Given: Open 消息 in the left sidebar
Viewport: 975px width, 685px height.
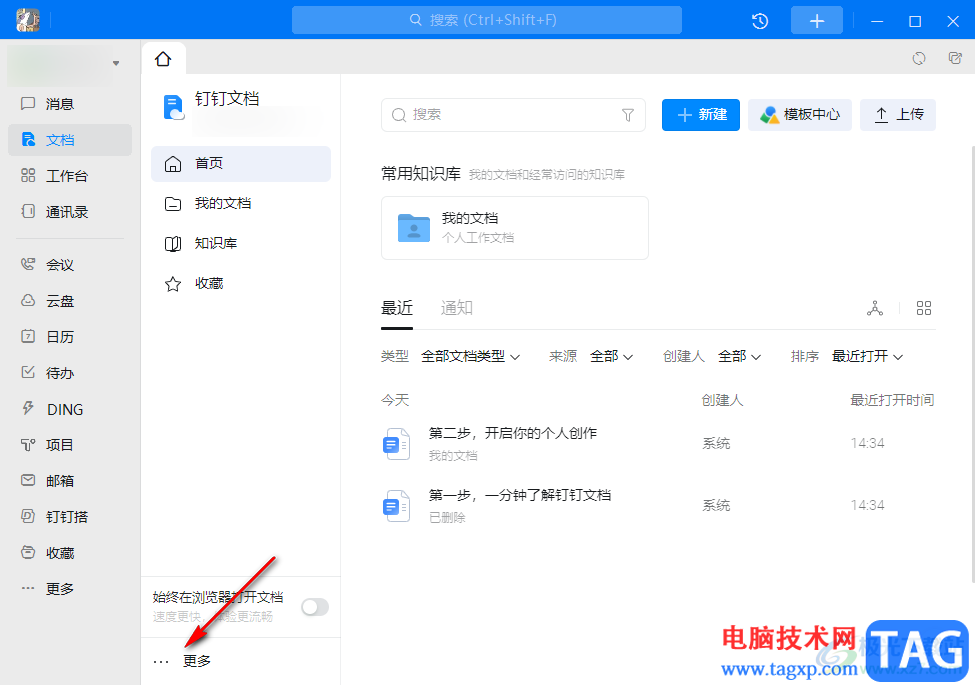Looking at the screenshot, I should pyautogui.click(x=70, y=104).
